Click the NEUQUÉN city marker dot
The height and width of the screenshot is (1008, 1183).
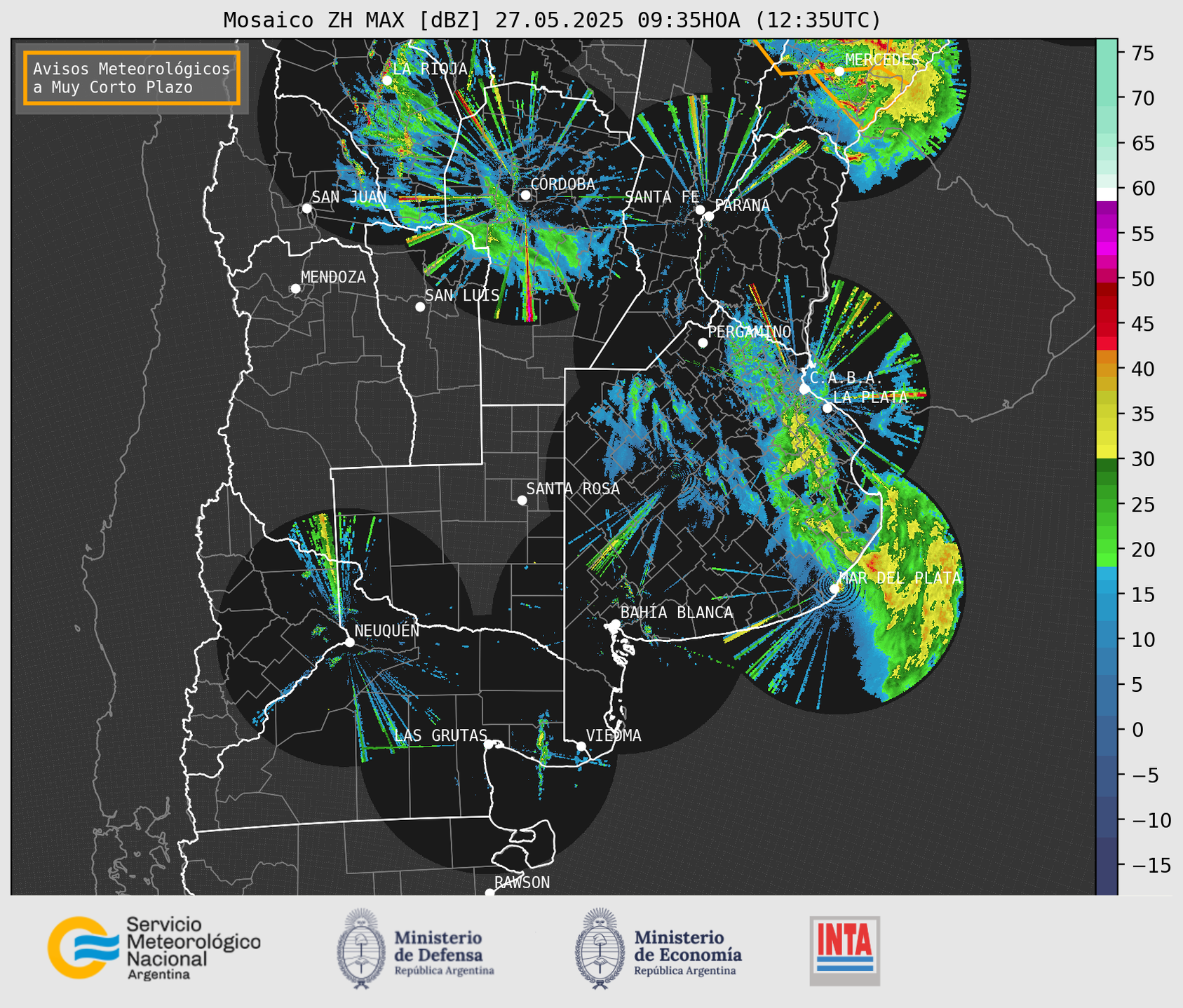(x=349, y=642)
